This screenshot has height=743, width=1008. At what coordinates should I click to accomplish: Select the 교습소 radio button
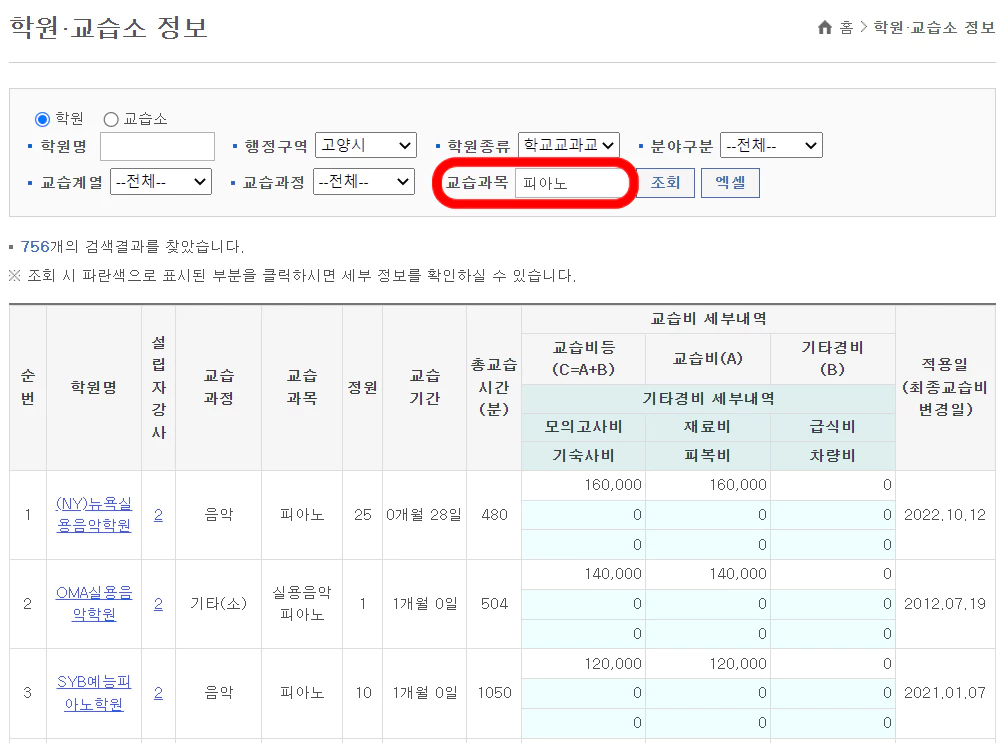tap(109, 120)
